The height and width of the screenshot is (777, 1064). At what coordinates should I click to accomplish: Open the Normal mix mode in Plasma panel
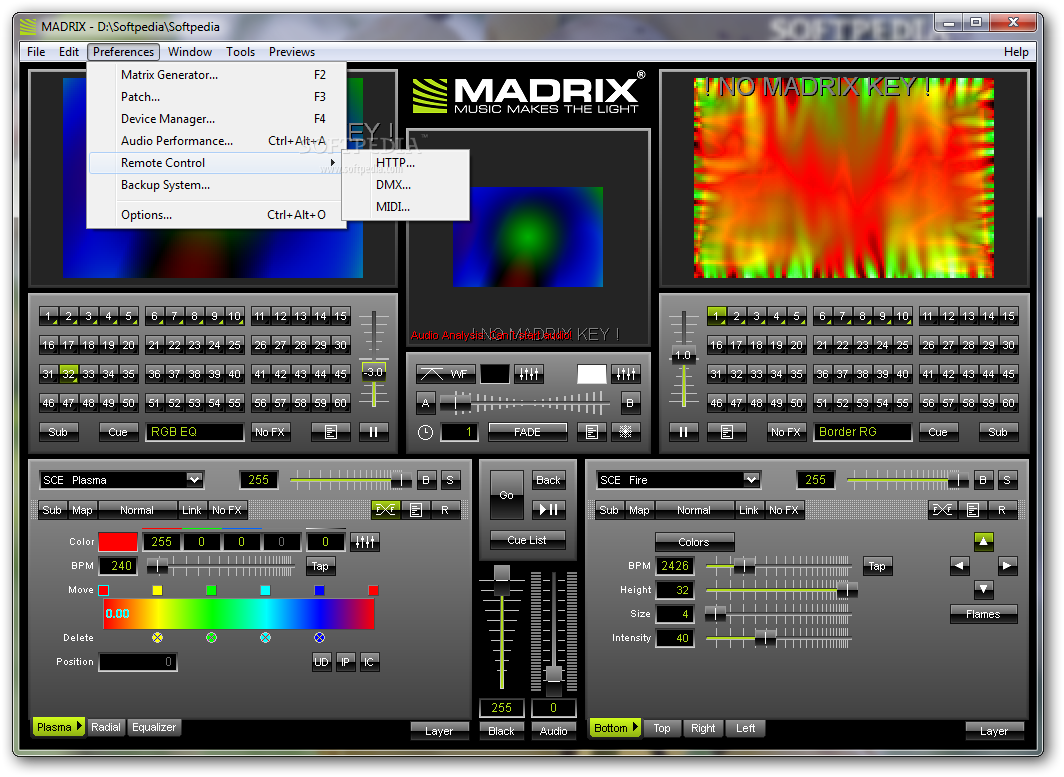coord(137,510)
